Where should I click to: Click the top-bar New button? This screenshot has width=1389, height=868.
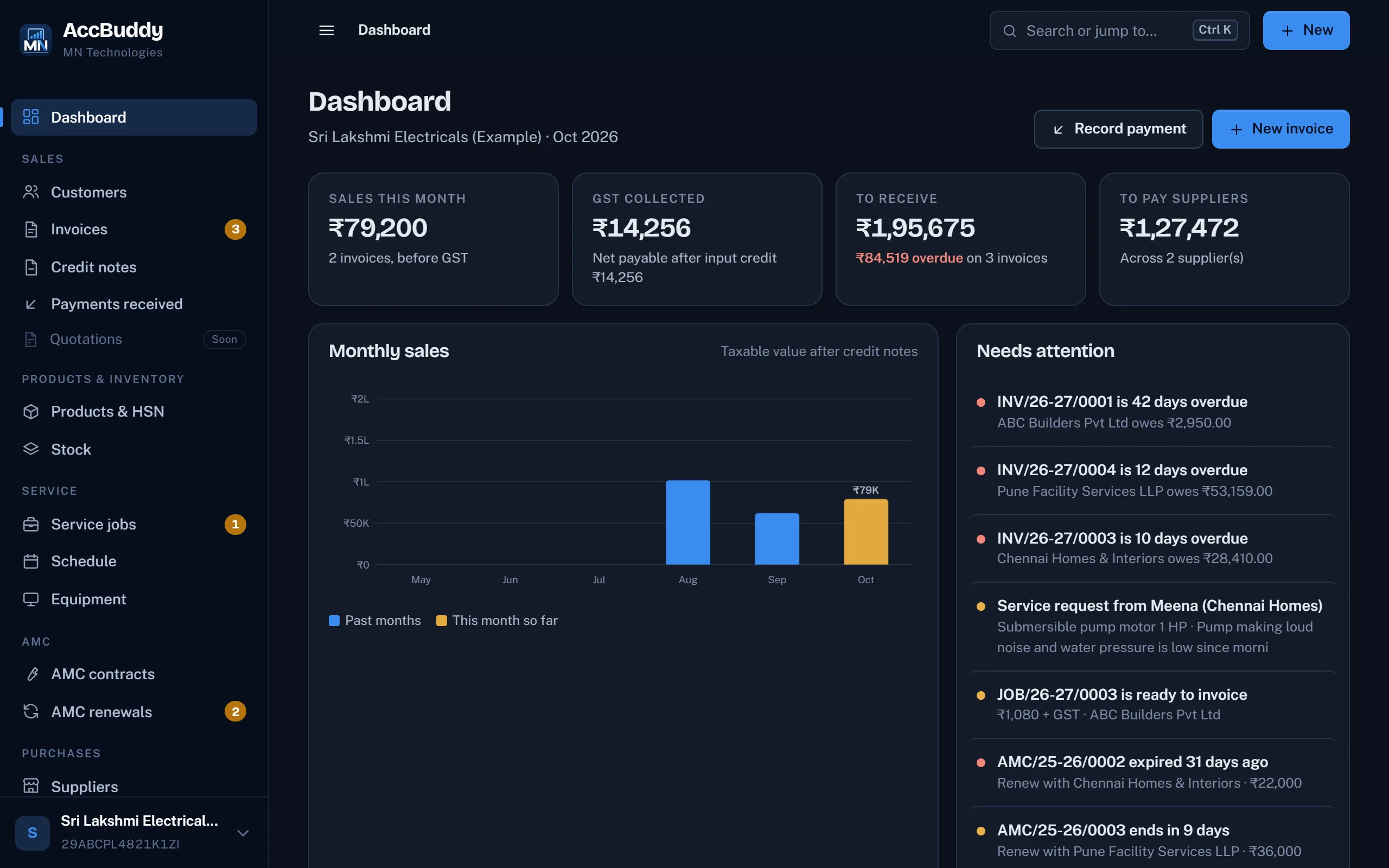[x=1306, y=30]
